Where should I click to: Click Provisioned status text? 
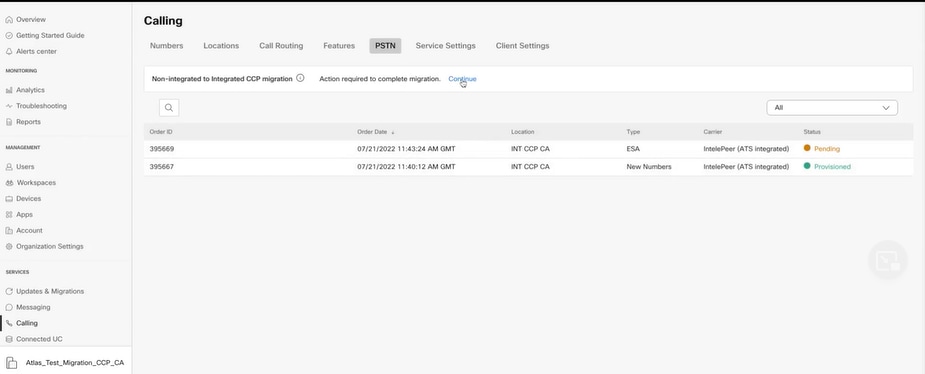coord(832,166)
